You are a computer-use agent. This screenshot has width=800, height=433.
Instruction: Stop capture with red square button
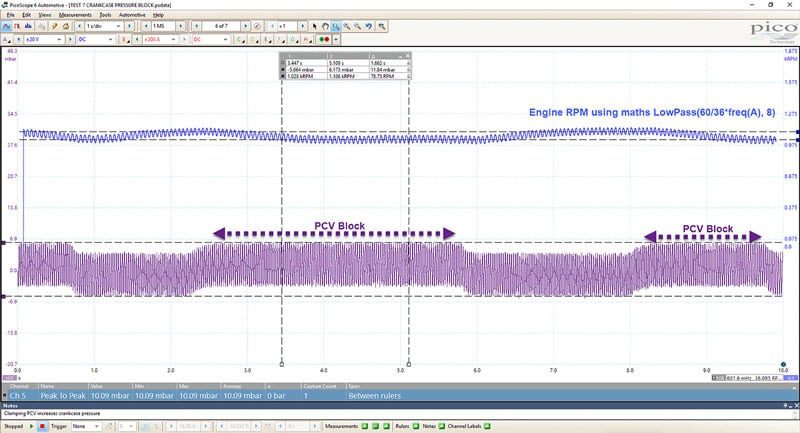tap(42, 426)
